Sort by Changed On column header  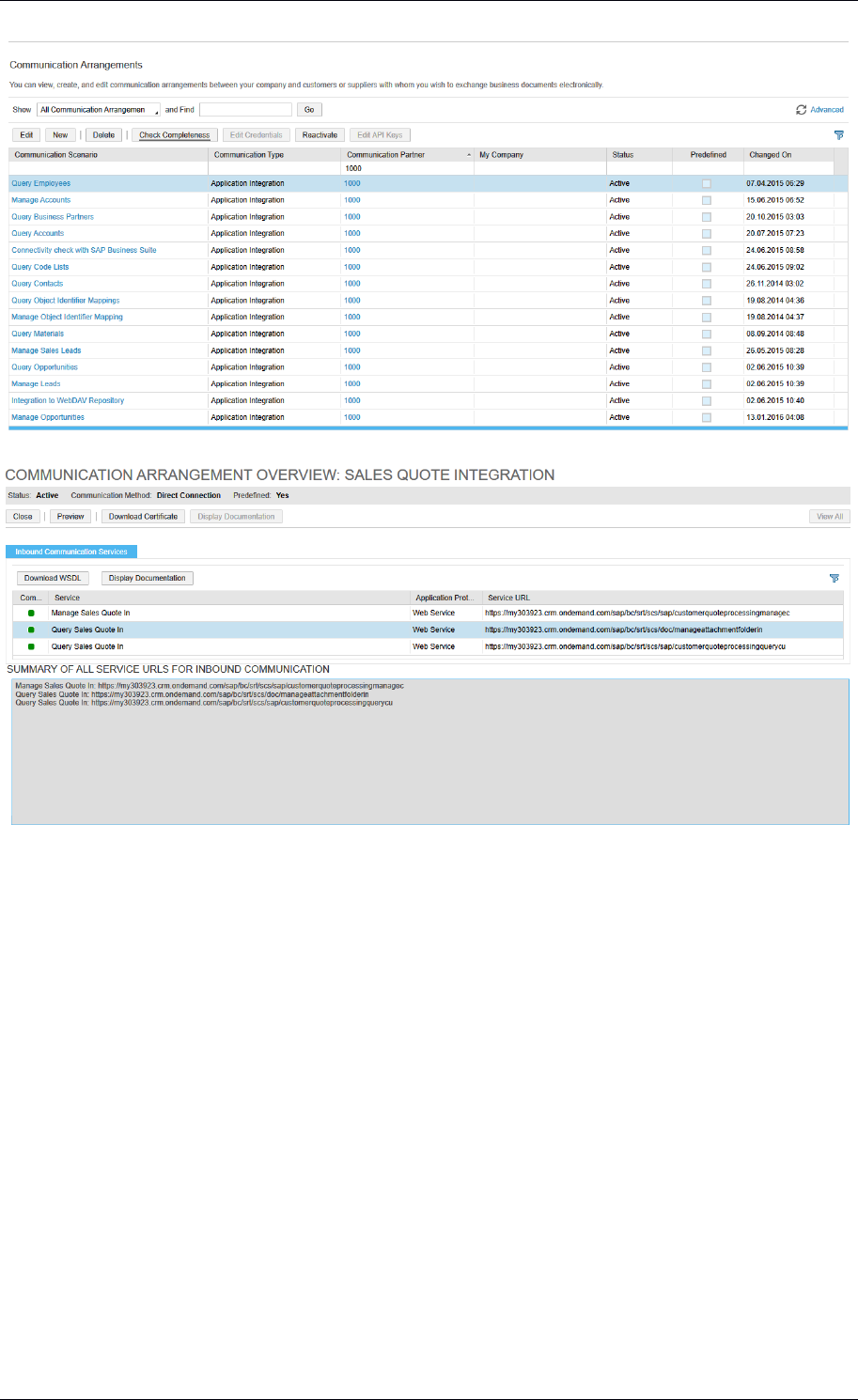tap(789, 154)
